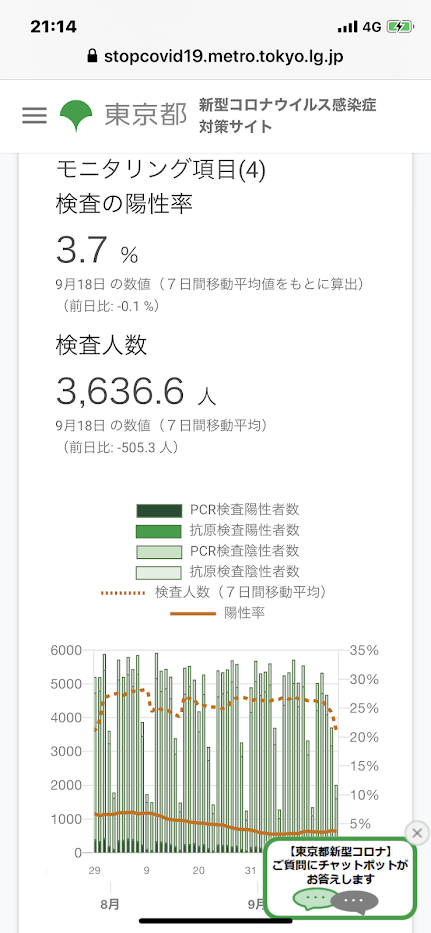Toggle the 陽性率 line legend
The image size is (431, 933).
coord(218,612)
